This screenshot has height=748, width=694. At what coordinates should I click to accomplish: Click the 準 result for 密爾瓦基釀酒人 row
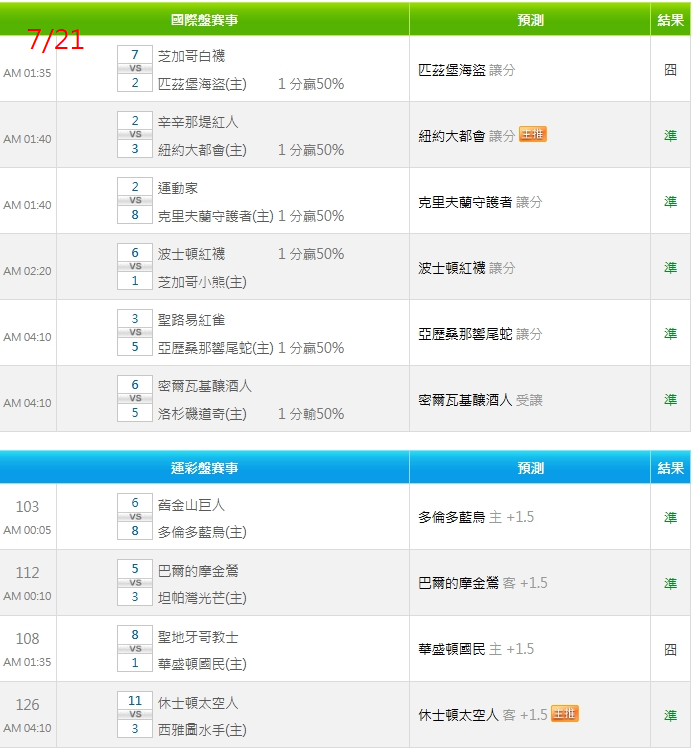[x=670, y=400]
